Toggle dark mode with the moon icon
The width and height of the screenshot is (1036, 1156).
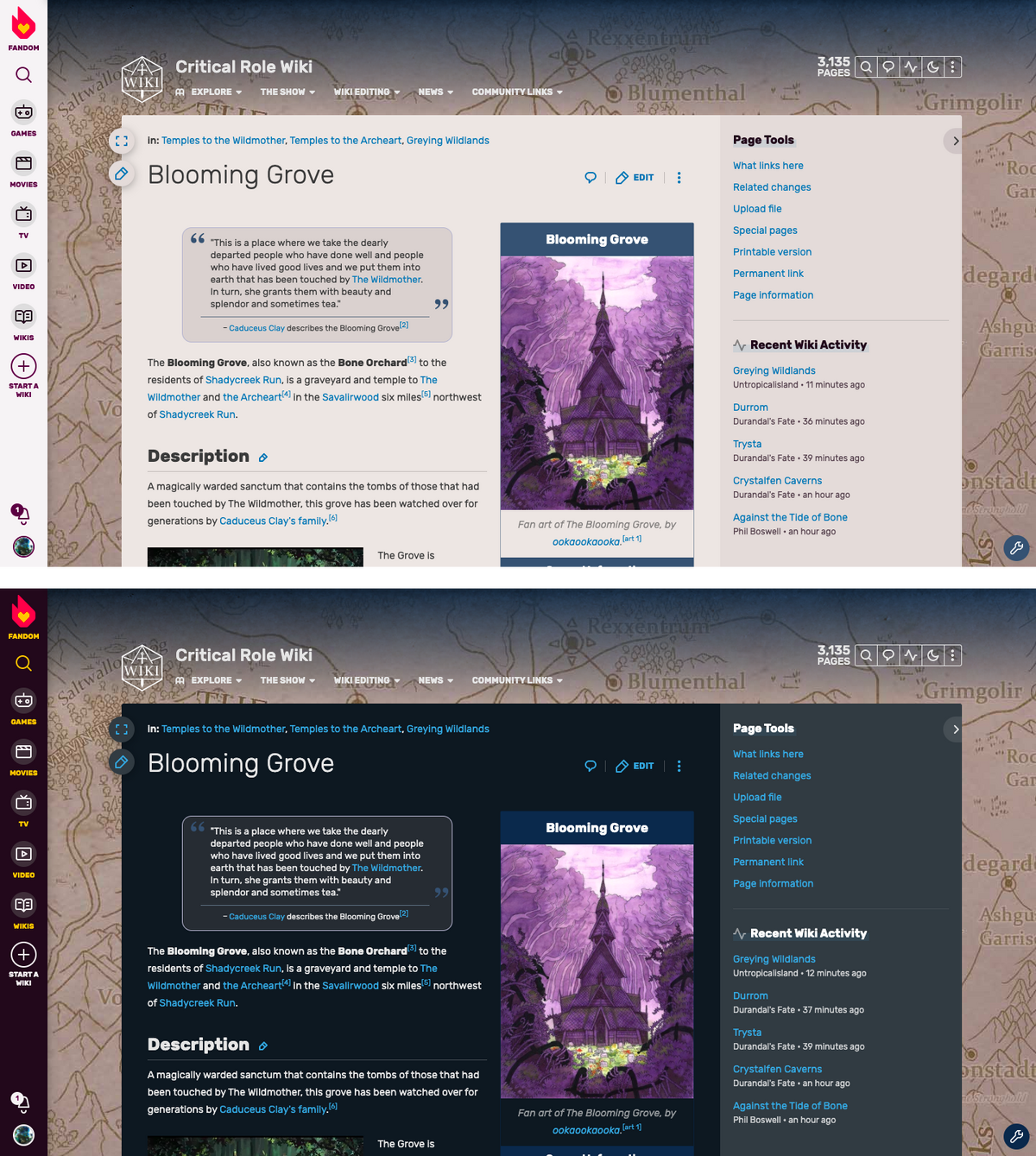[932, 66]
